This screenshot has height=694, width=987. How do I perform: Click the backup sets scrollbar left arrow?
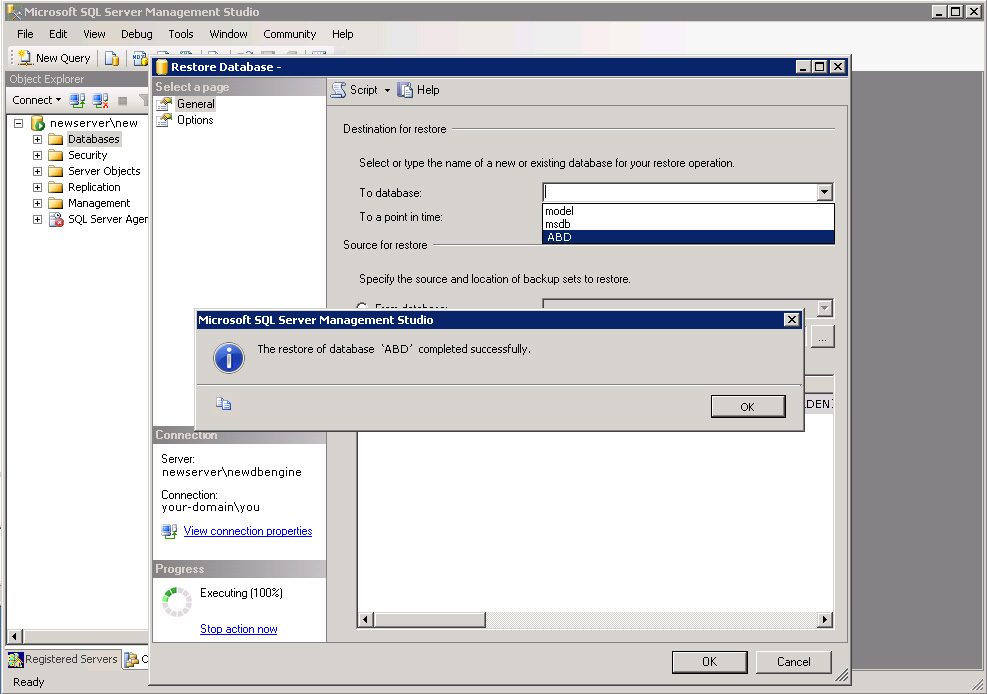click(366, 620)
